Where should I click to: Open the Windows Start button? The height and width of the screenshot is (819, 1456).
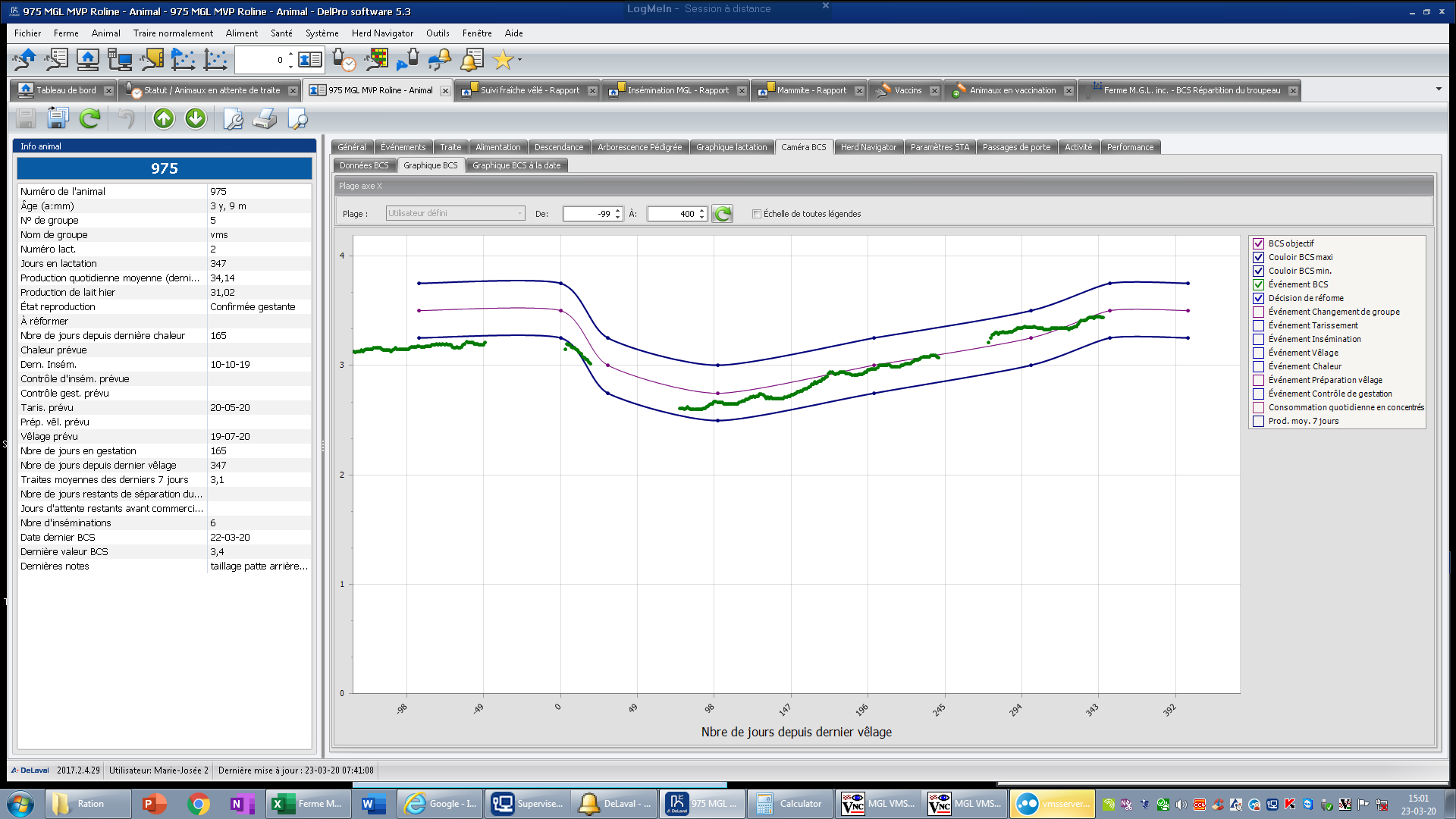click(x=20, y=804)
